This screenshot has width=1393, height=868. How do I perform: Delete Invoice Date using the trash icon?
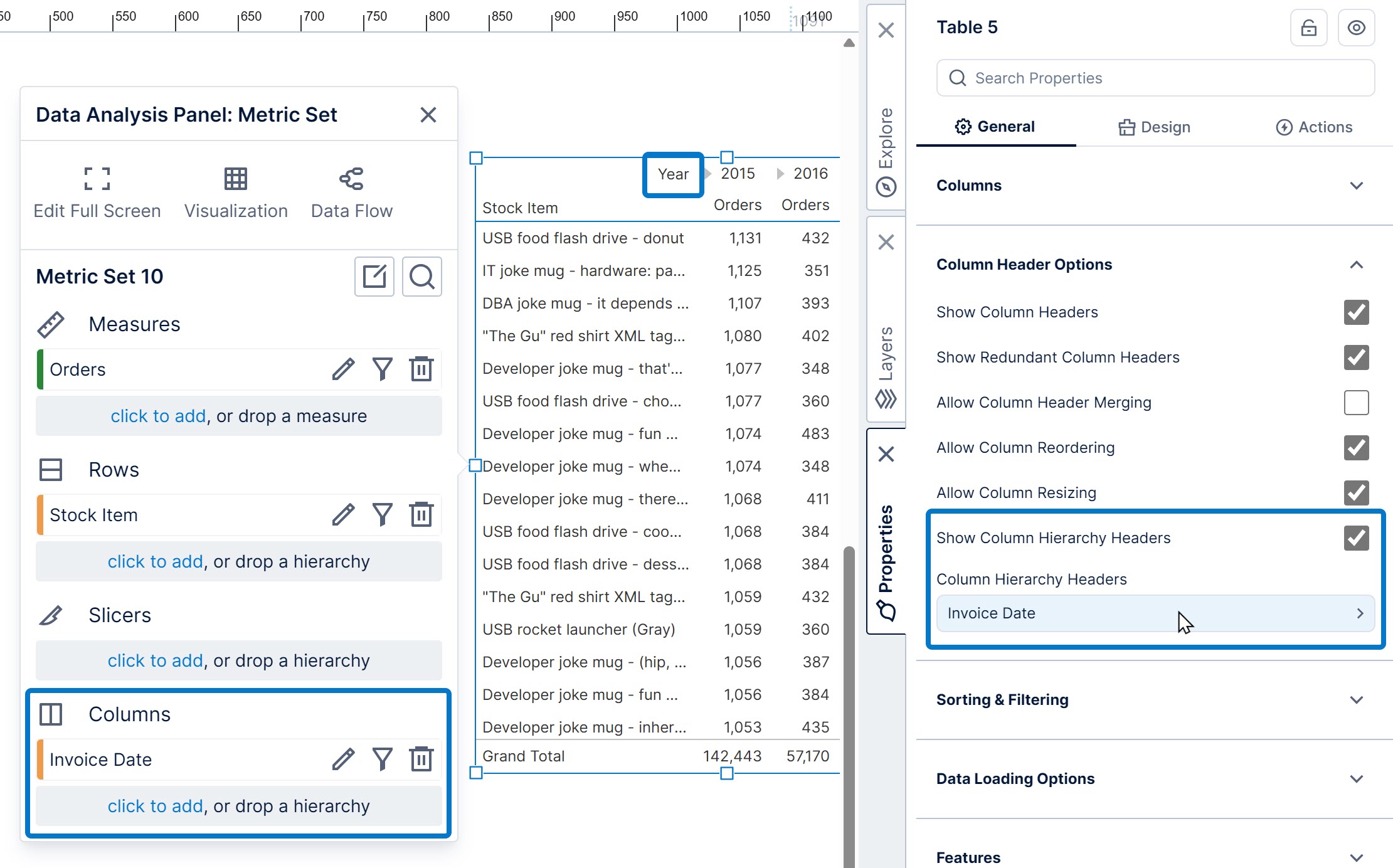[421, 759]
